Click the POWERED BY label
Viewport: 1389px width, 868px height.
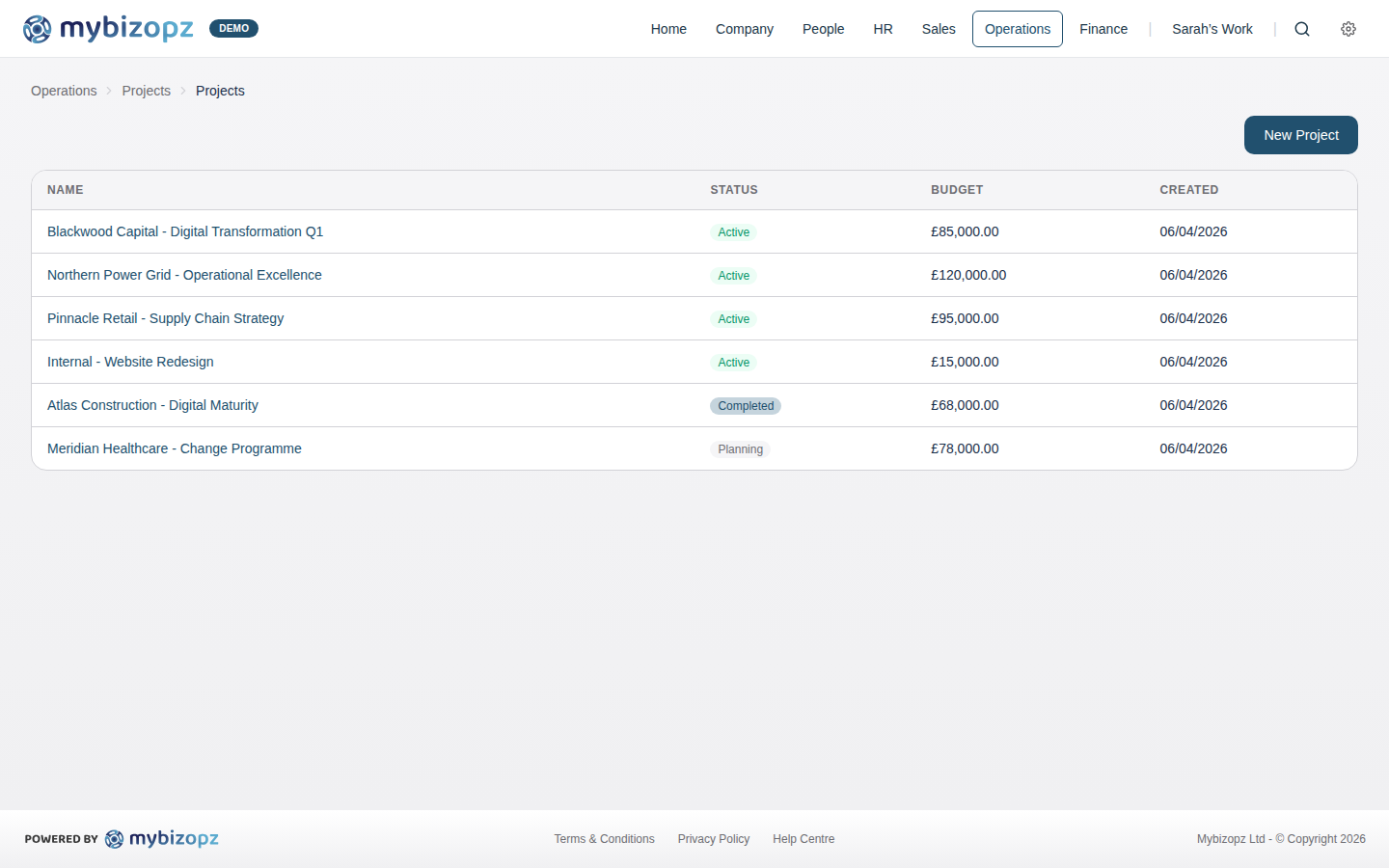click(x=62, y=839)
